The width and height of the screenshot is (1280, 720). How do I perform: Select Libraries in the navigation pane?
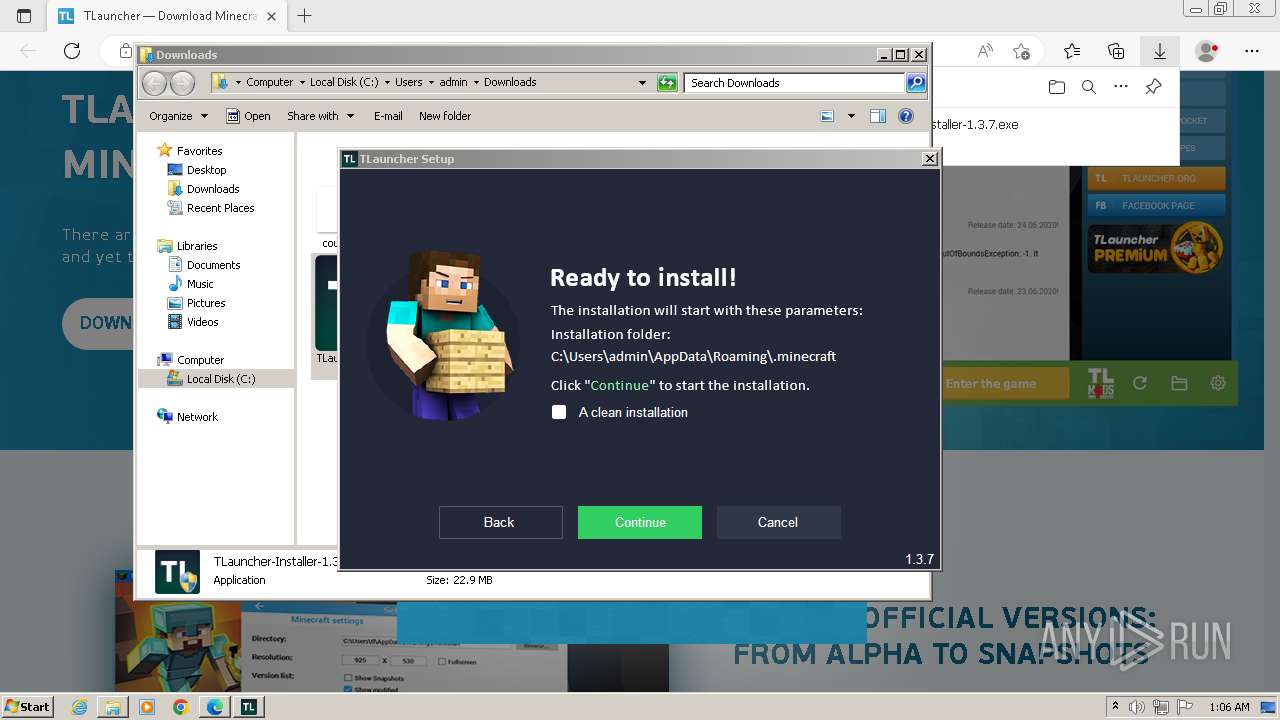tap(197, 246)
